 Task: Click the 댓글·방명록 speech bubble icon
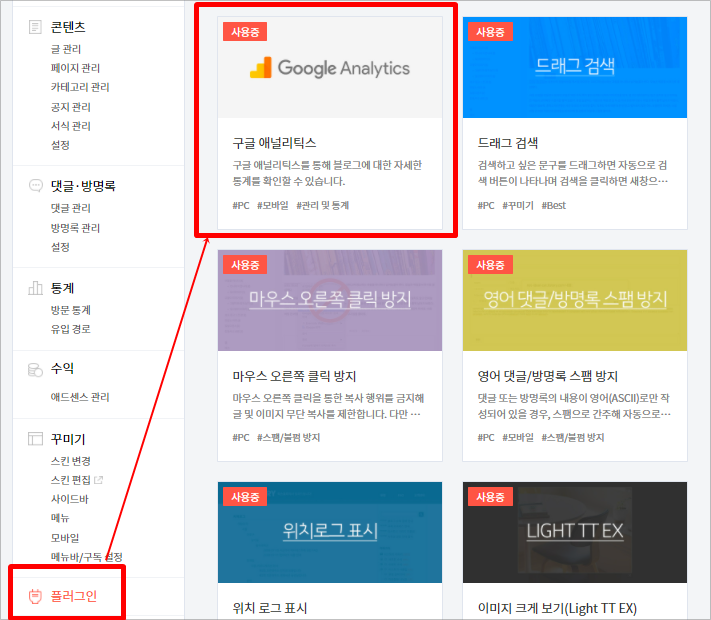tap(35, 186)
